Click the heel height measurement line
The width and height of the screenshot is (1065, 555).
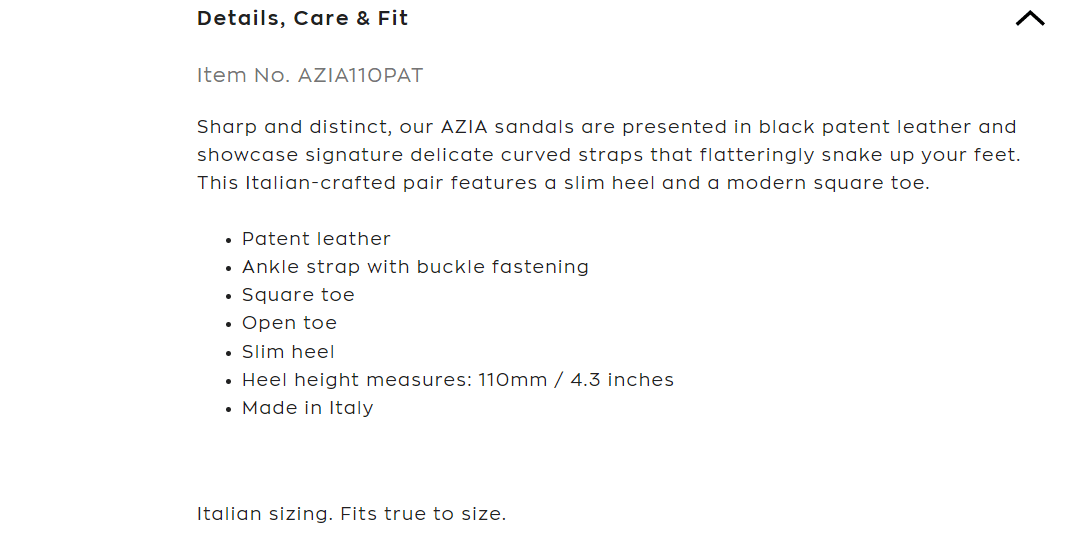pyautogui.click(x=457, y=380)
